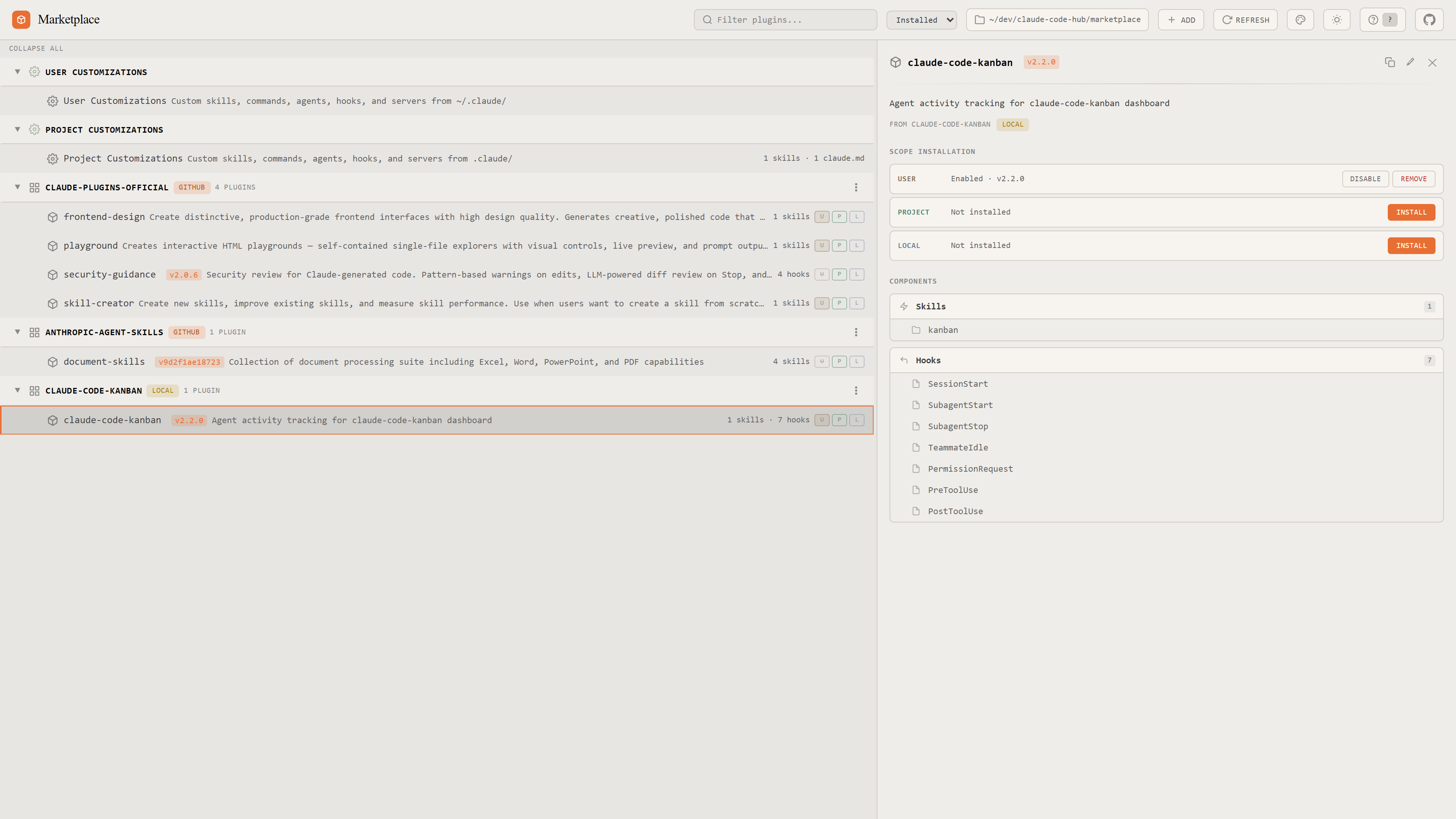Viewport: 1456px width, 819px height.
Task: Click the search magnifier icon
Action: pyautogui.click(x=707, y=20)
